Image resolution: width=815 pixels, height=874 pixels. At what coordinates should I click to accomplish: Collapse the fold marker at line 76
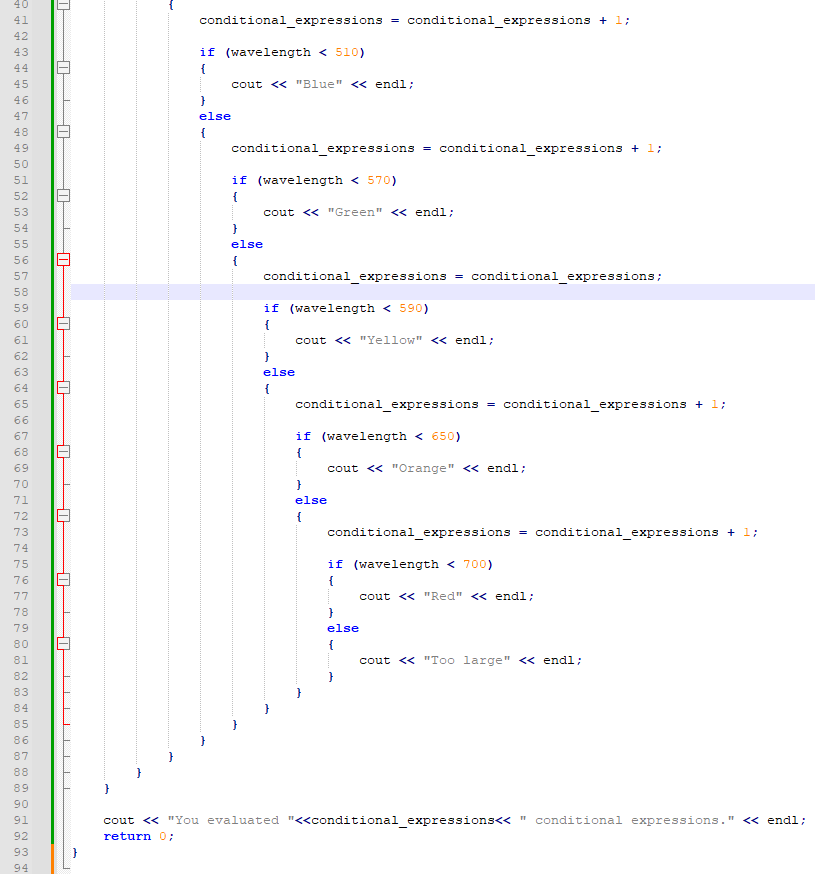[64, 580]
